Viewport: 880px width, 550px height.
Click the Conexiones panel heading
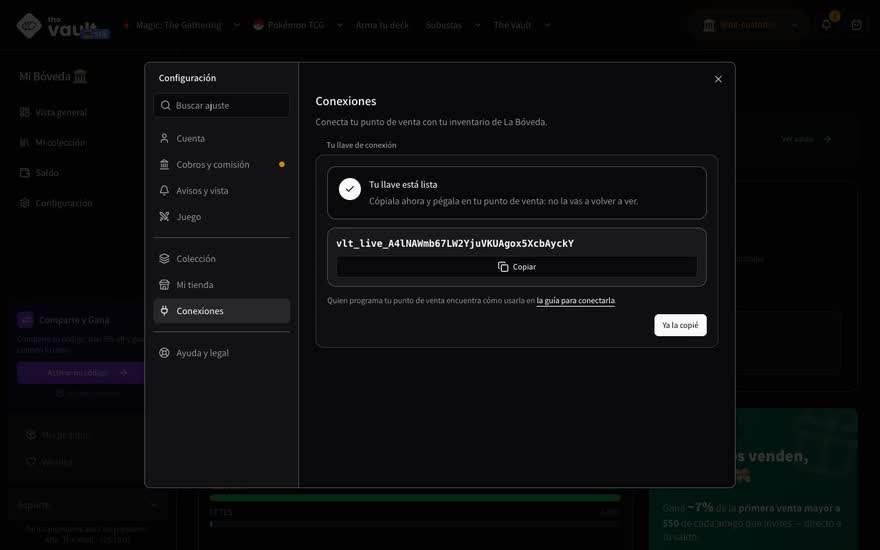point(346,101)
